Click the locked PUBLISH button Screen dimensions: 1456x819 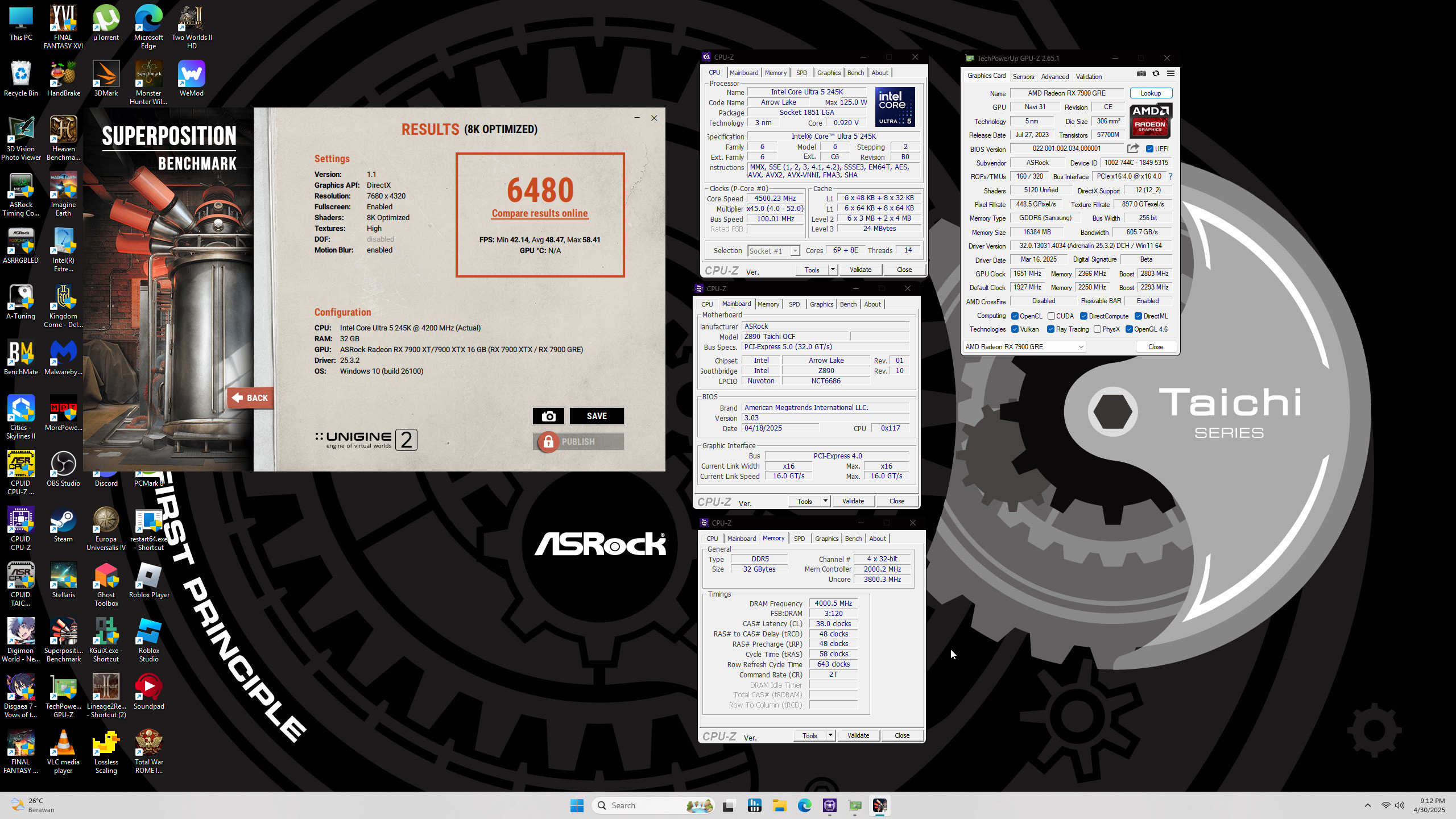[578, 442]
